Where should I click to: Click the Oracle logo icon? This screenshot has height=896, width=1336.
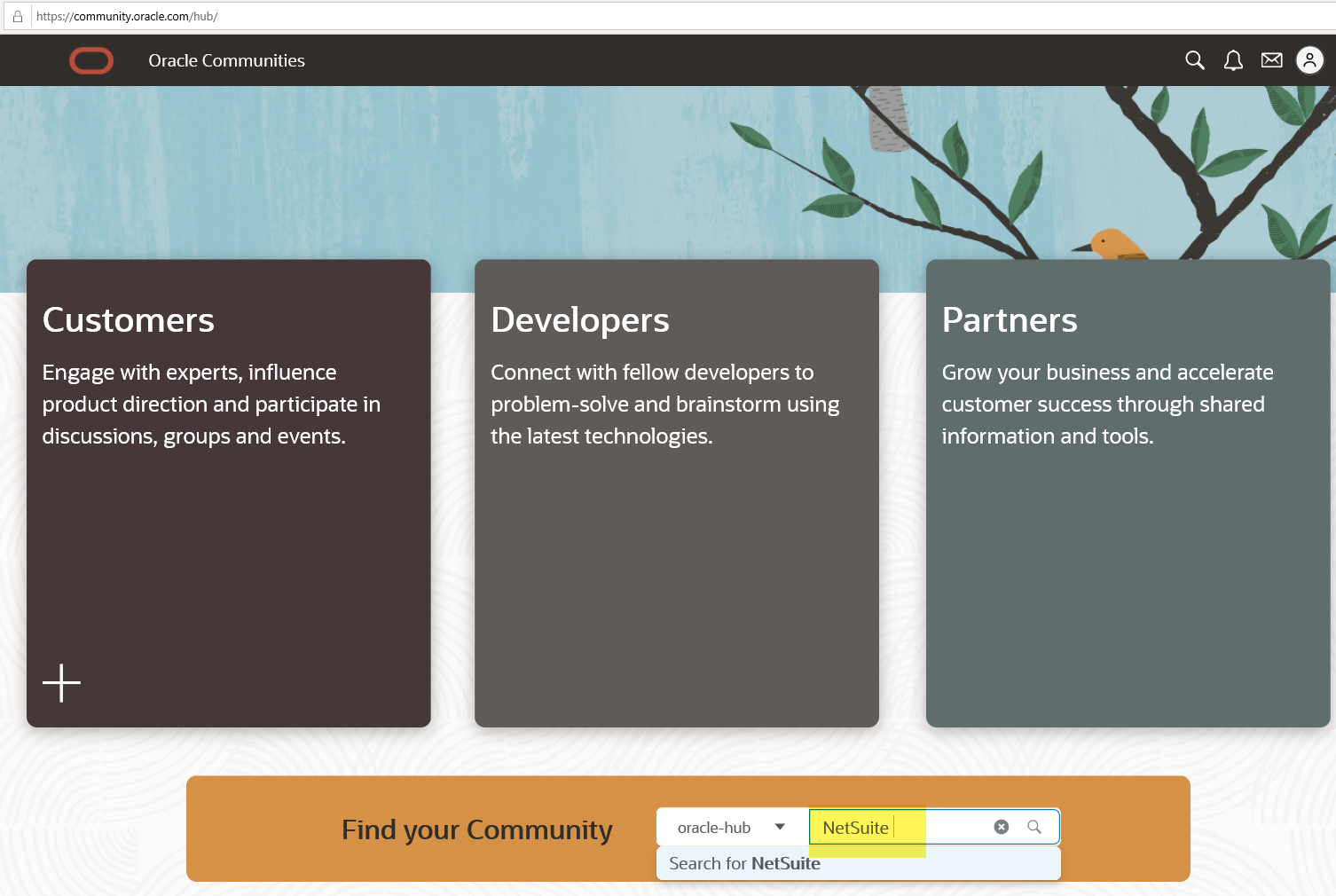[91, 60]
